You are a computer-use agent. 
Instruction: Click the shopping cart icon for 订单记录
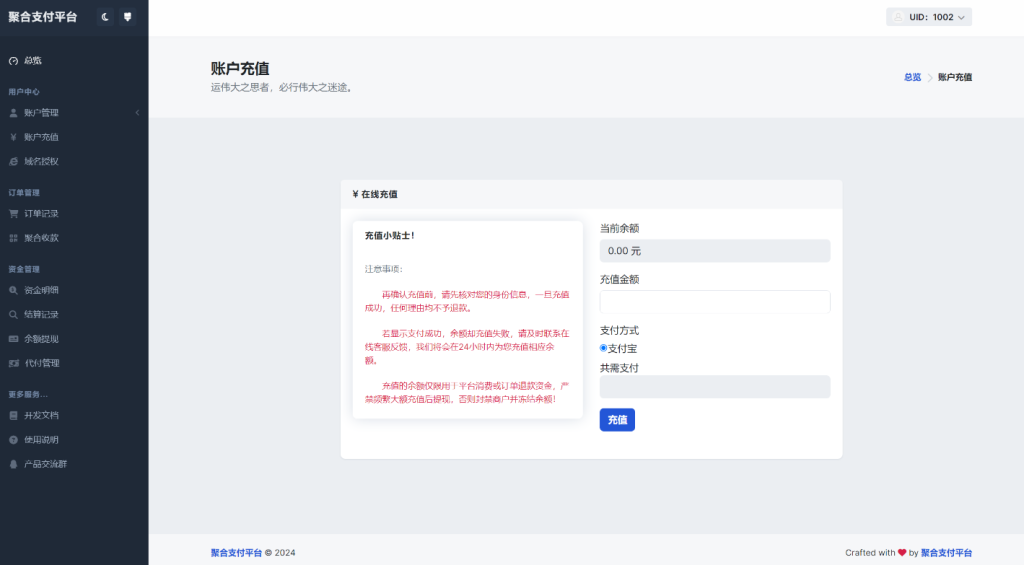(13, 214)
